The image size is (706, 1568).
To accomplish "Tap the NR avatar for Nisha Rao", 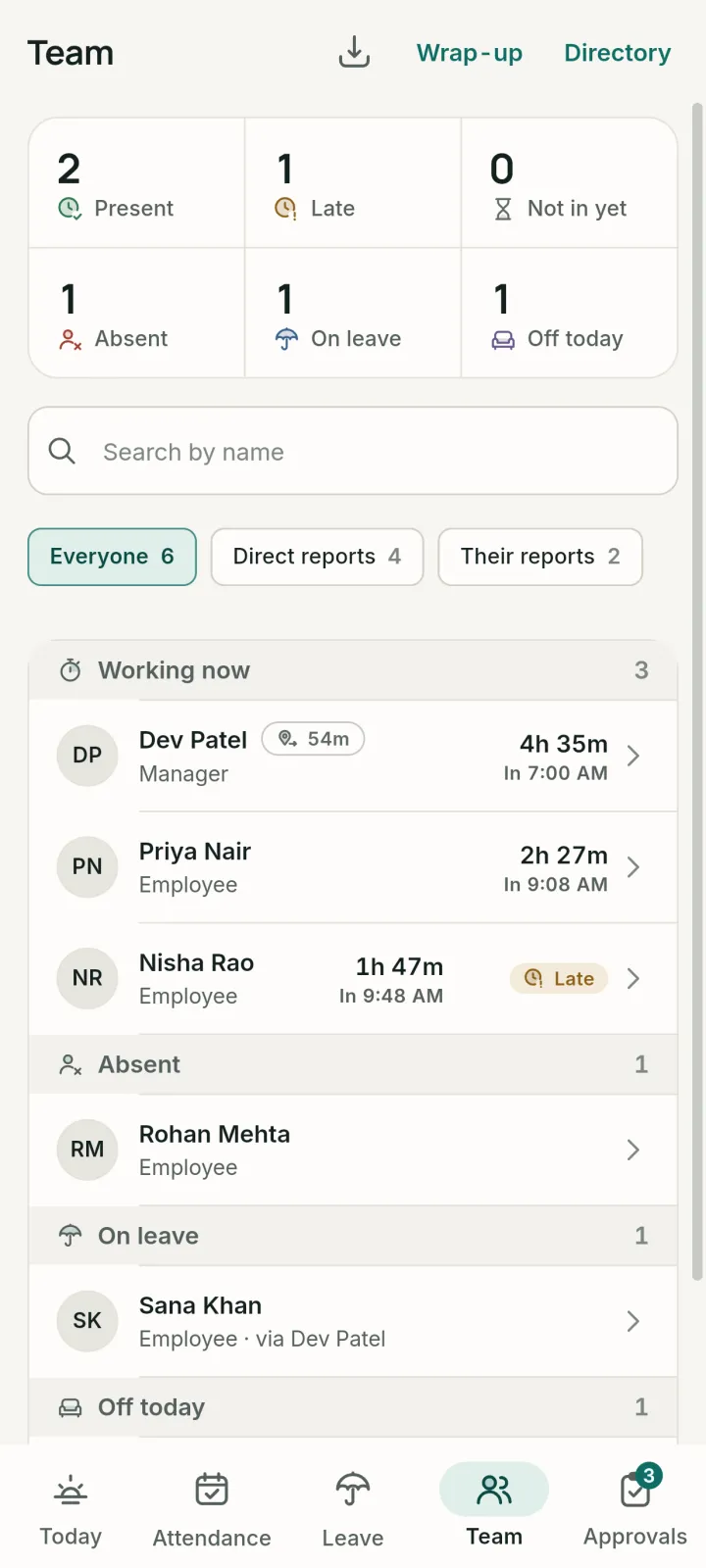I will coord(87,978).
